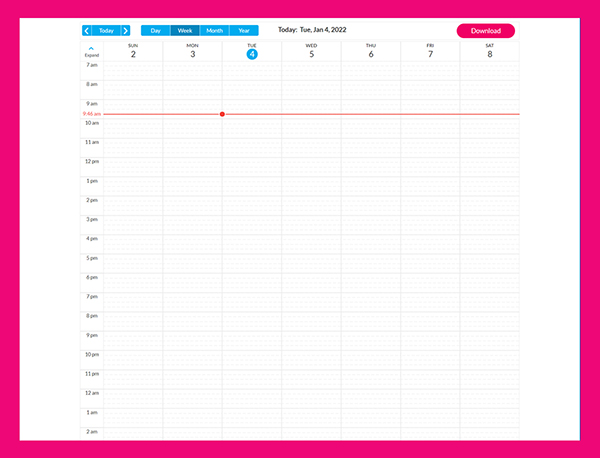The width and height of the screenshot is (600, 458).
Task: Switch to Week view
Action: point(185,31)
